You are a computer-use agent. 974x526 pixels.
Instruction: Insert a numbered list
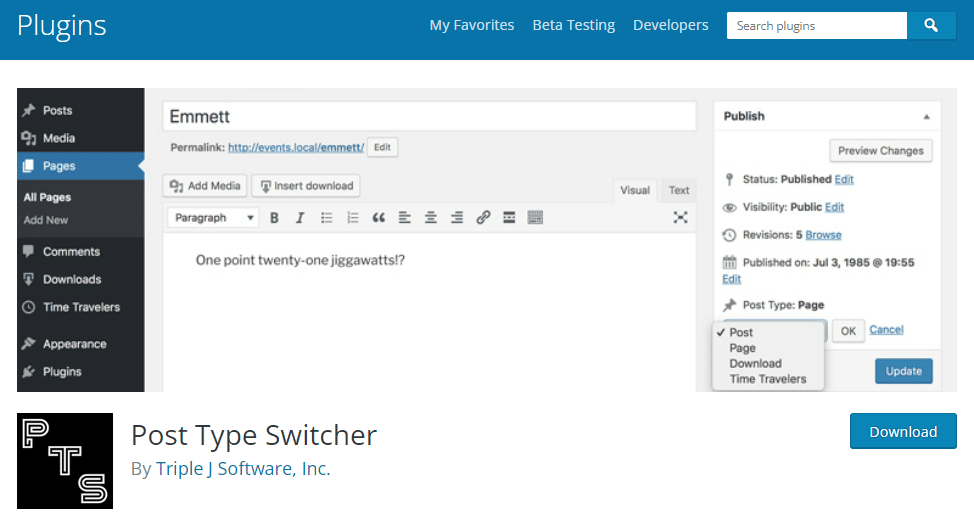click(353, 218)
